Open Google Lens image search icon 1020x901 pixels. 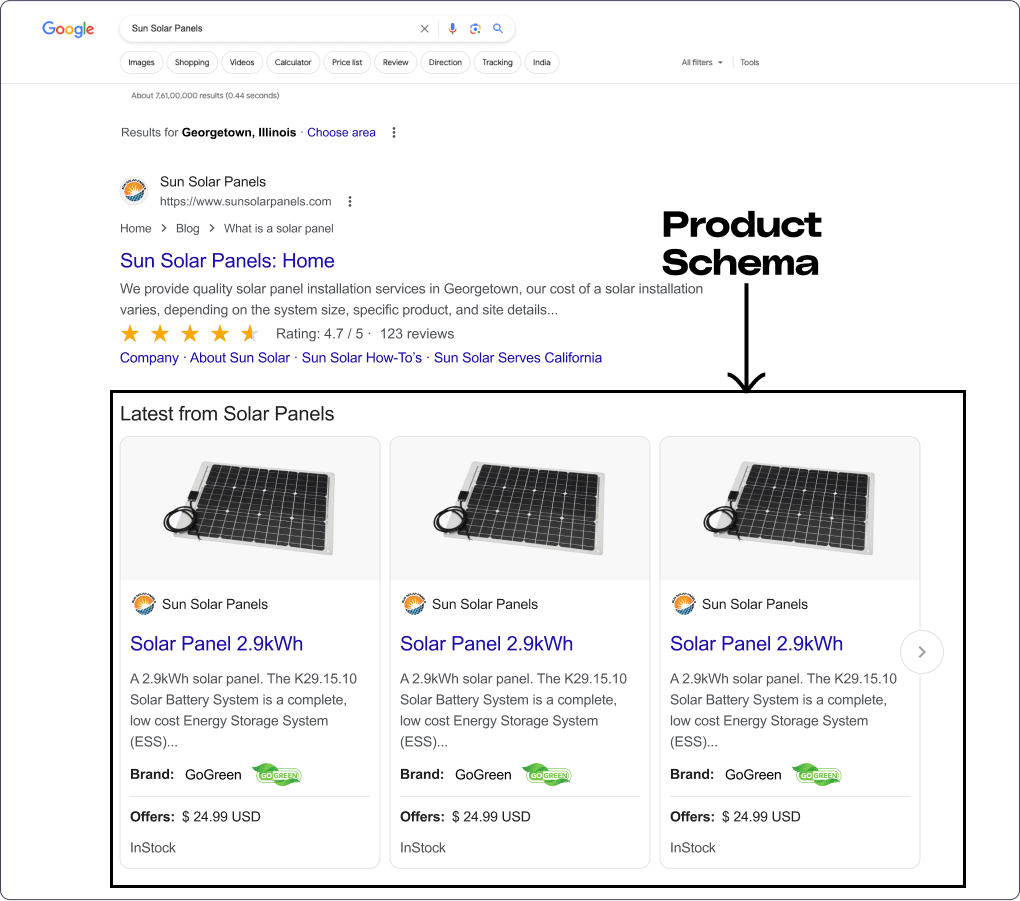tap(474, 28)
